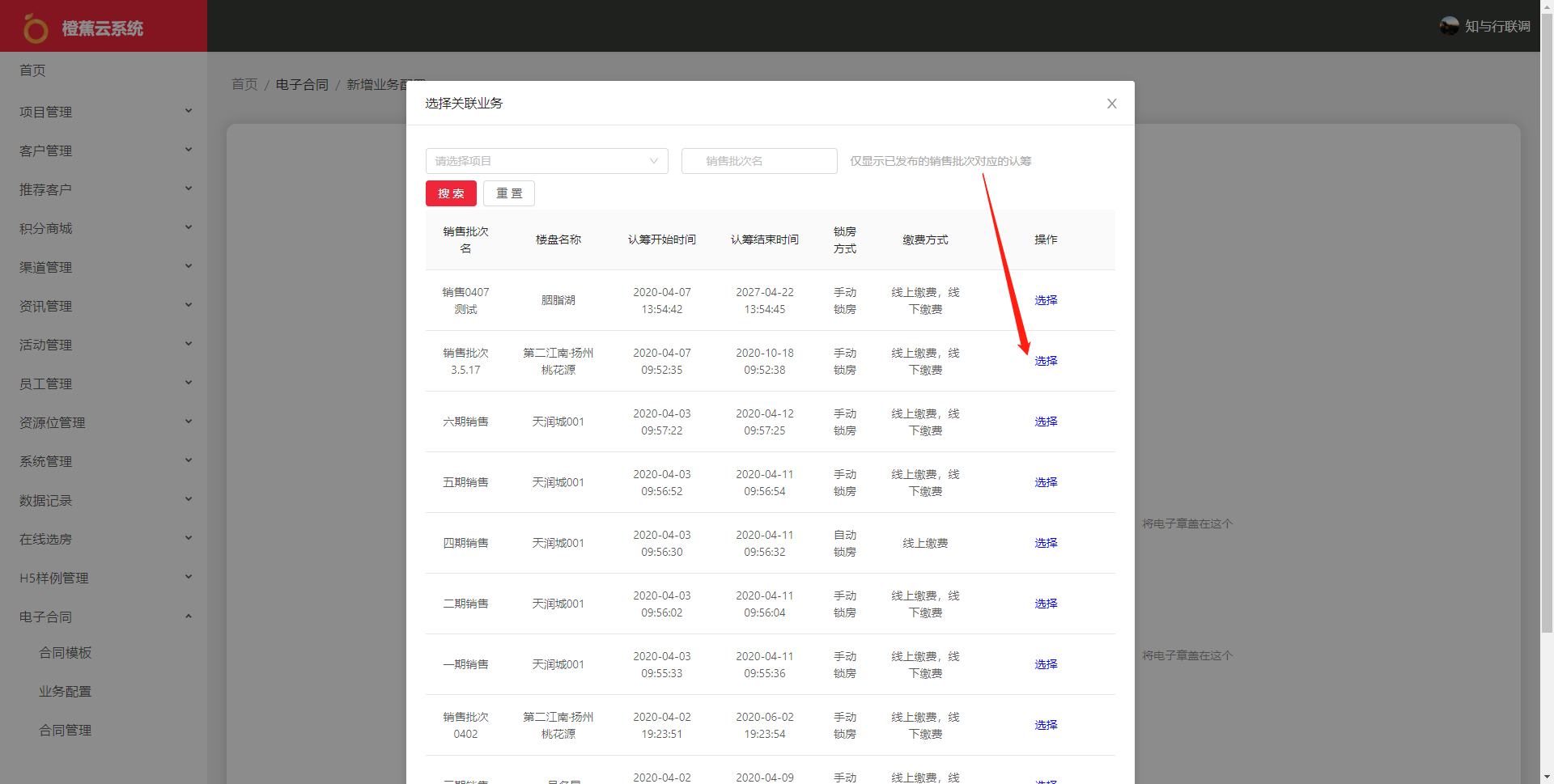Expand the 资讯管理 sidebar menu
The height and width of the screenshot is (784, 1554).
tap(104, 306)
